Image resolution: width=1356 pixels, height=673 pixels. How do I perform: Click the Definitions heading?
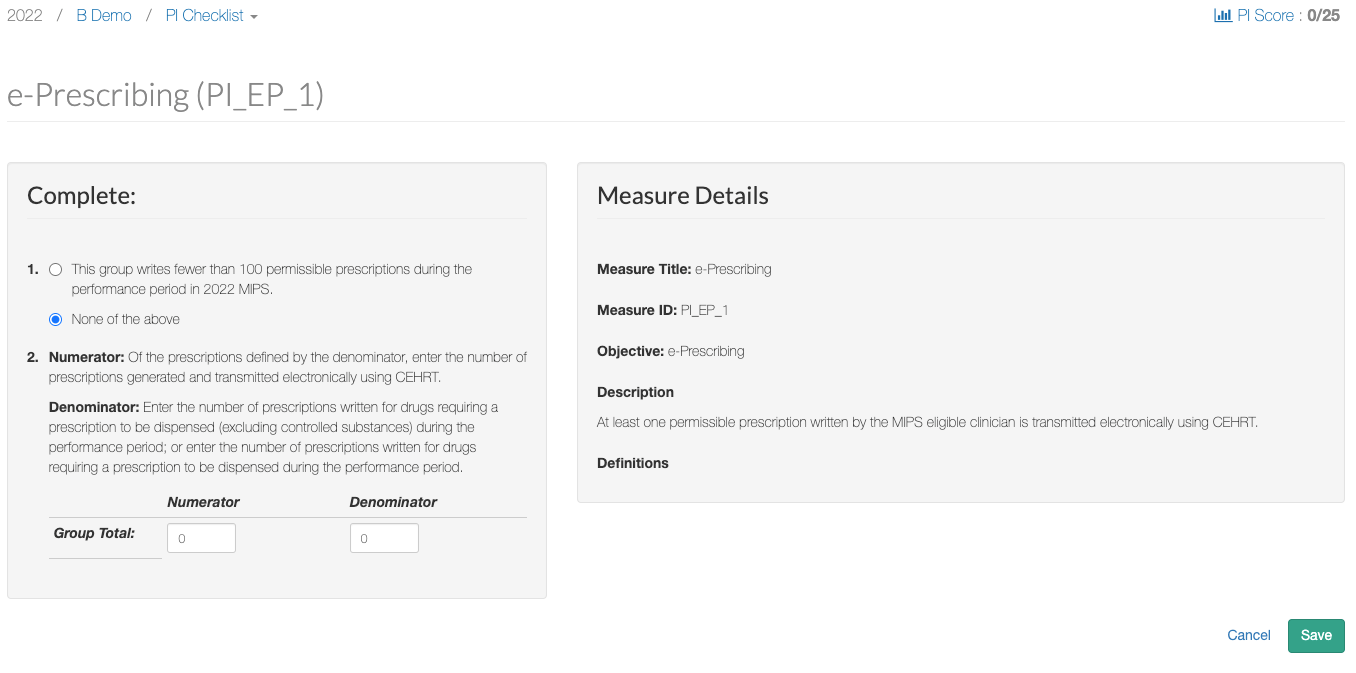click(x=633, y=463)
